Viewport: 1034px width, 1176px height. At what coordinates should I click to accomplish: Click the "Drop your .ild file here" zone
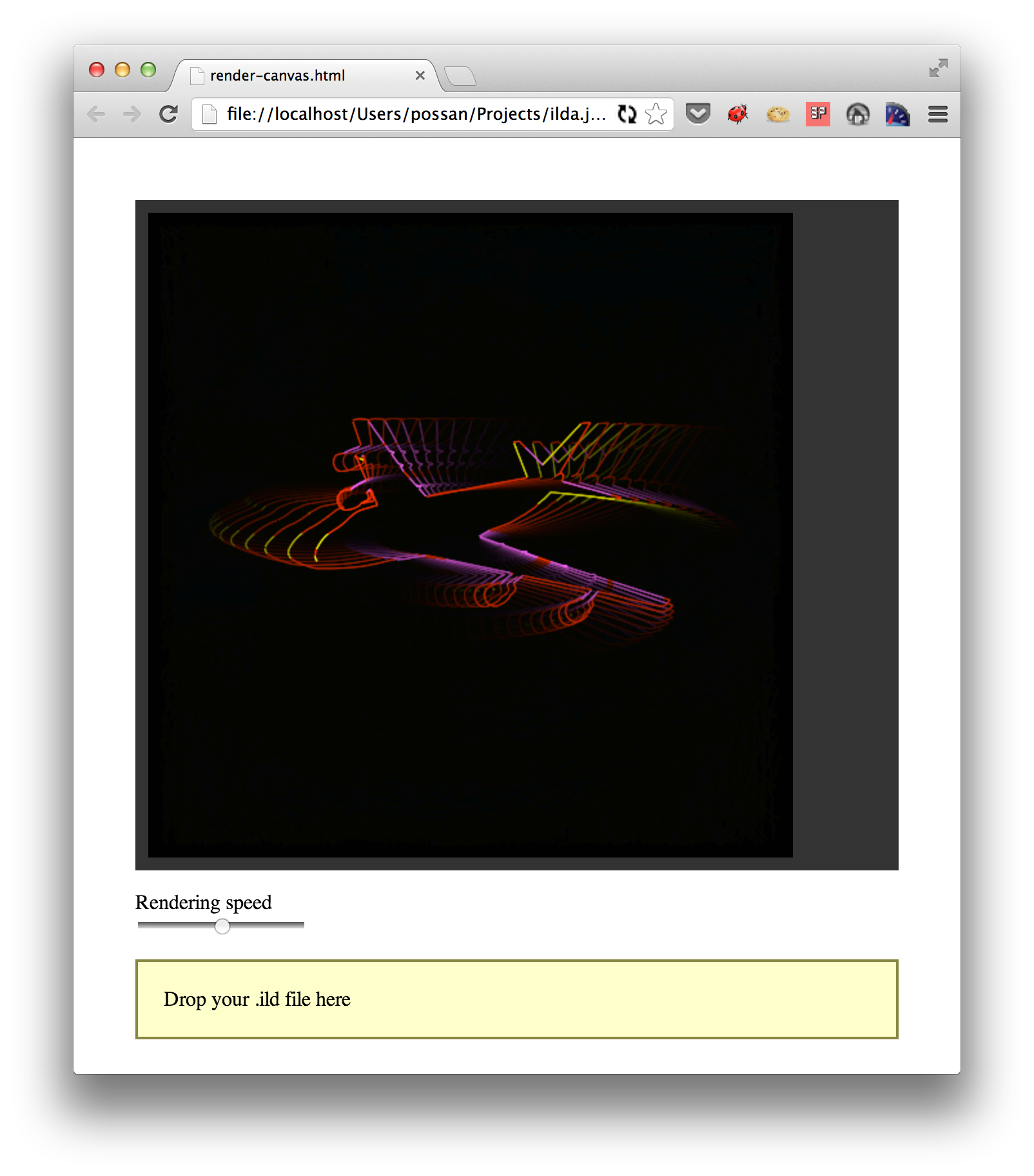coord(516,999)
